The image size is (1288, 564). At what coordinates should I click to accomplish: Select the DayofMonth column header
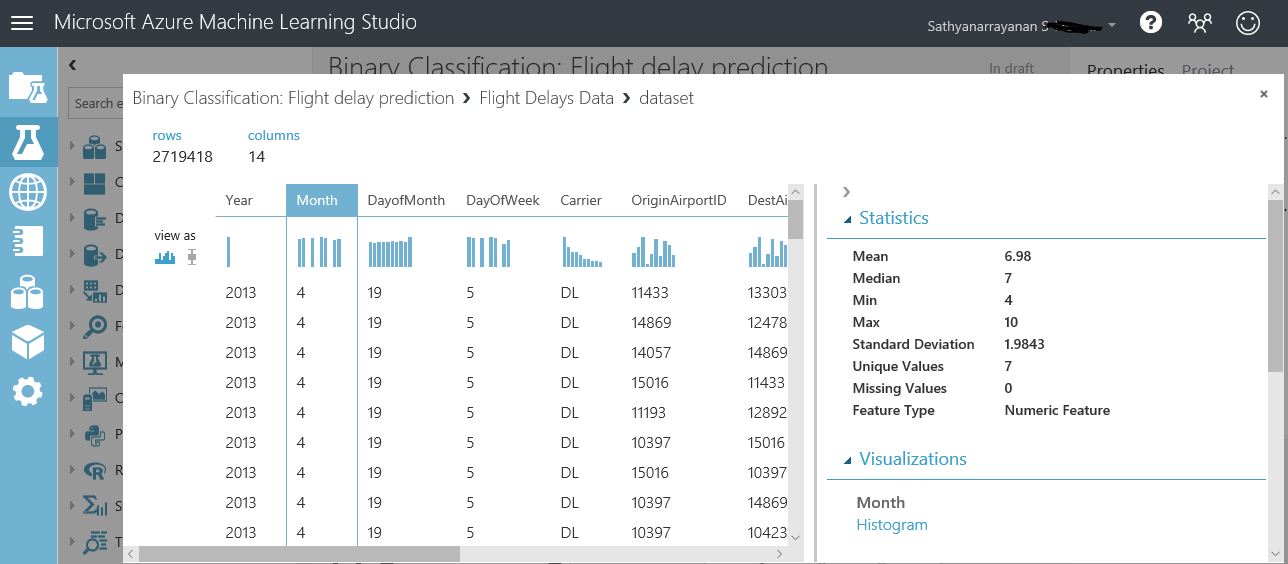coord(406,200)
